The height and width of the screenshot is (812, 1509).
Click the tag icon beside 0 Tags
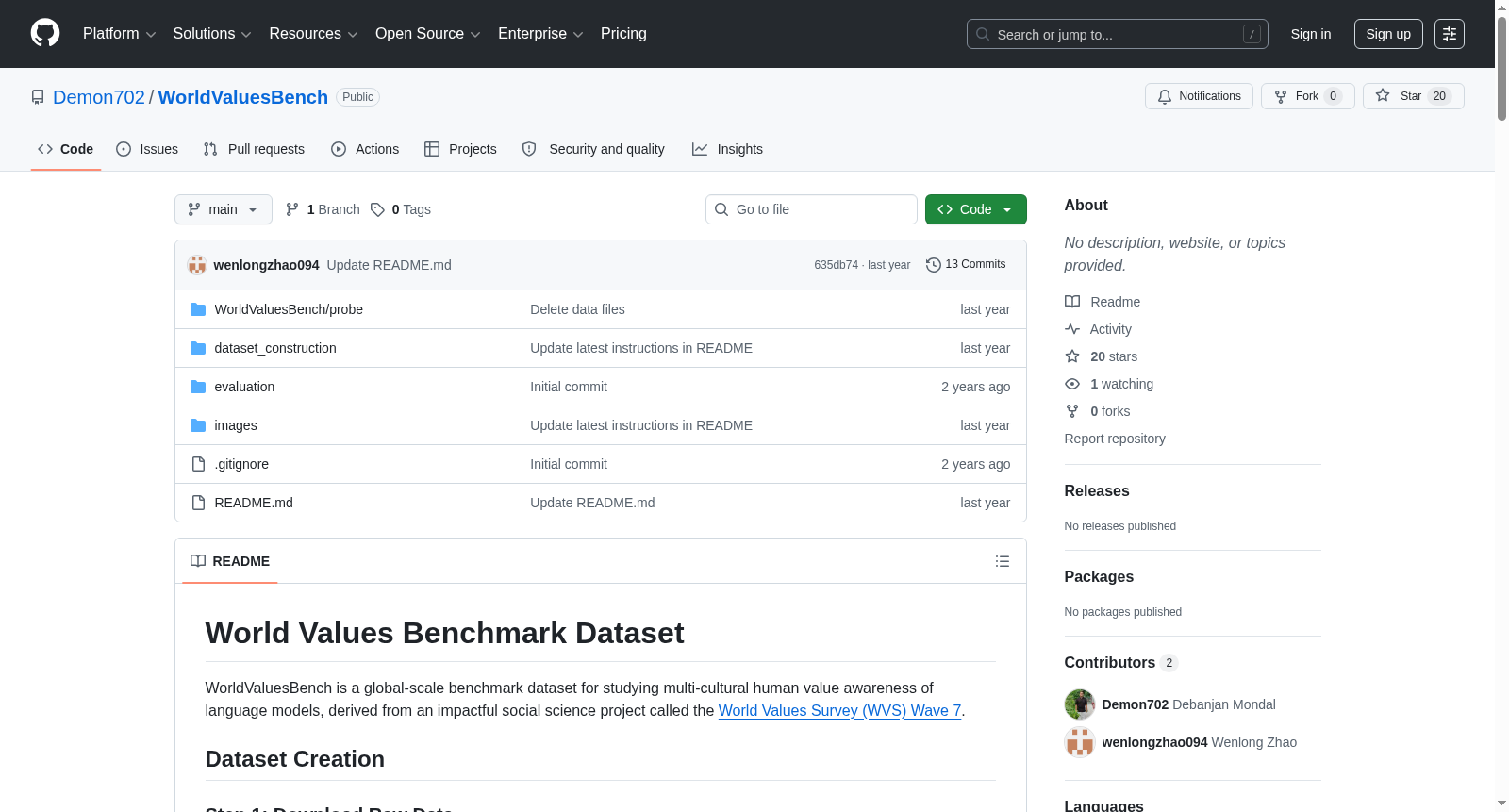coord(377,209)
